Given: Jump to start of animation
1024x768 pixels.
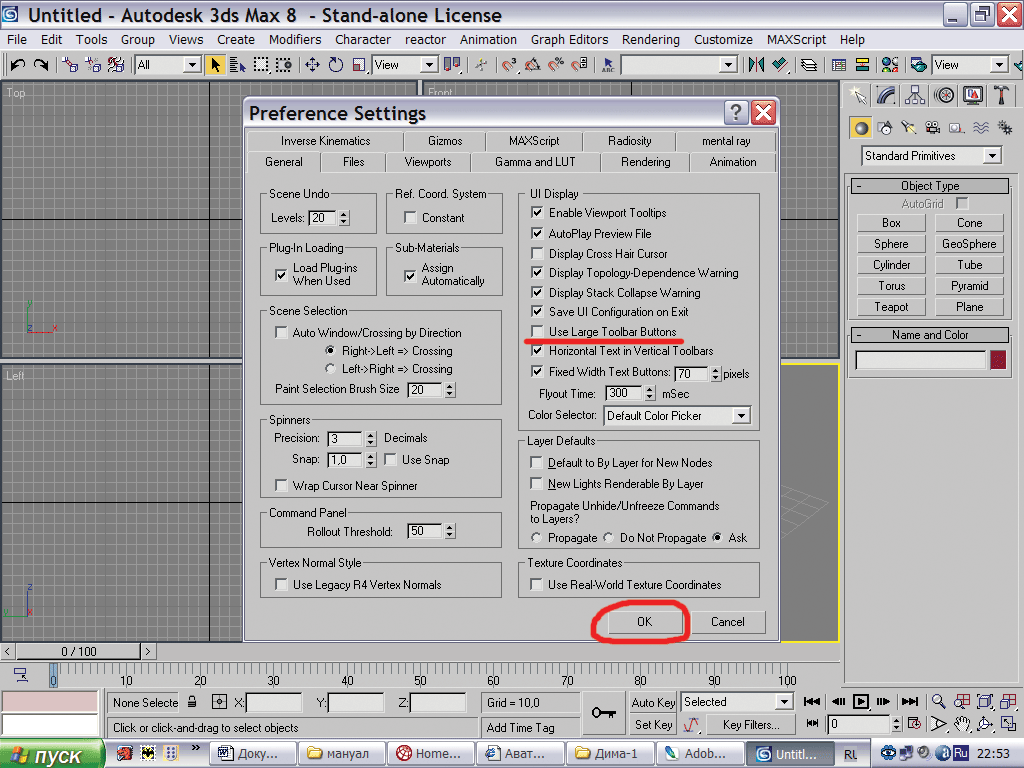Looking at the screenshot, I should tap(812, 702).
